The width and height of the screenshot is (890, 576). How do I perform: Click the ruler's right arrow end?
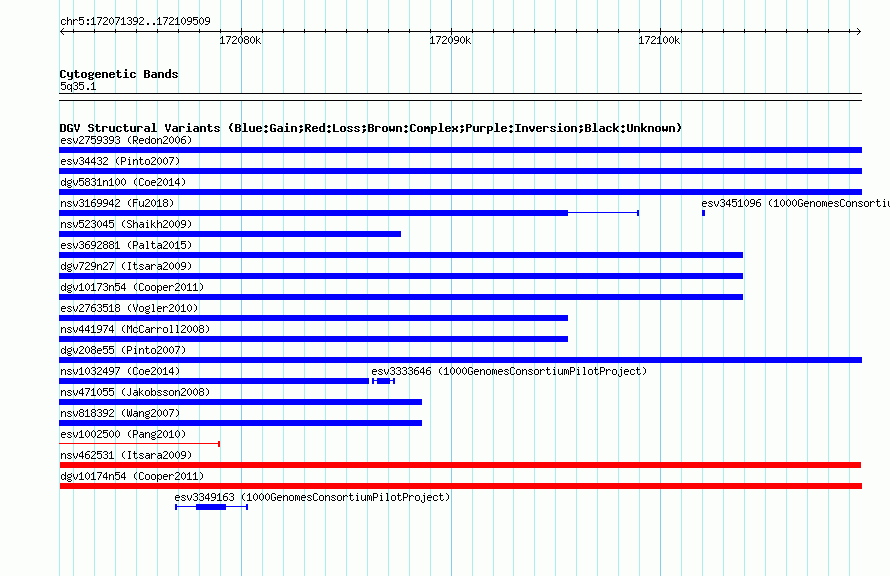pyautogui.click(x=859, y=32)
